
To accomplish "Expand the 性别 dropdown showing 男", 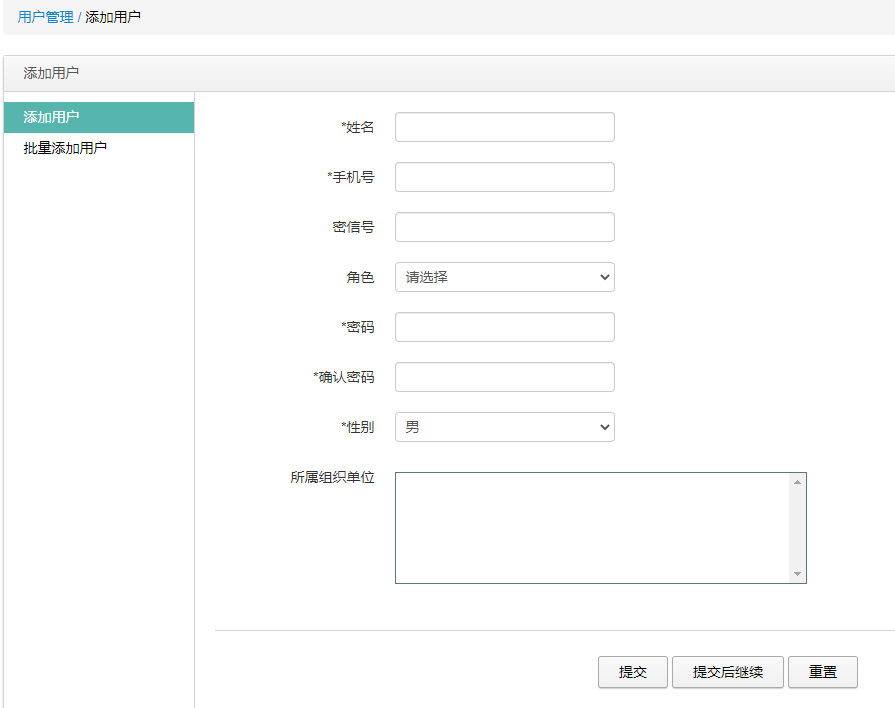I will coord(504,427).
